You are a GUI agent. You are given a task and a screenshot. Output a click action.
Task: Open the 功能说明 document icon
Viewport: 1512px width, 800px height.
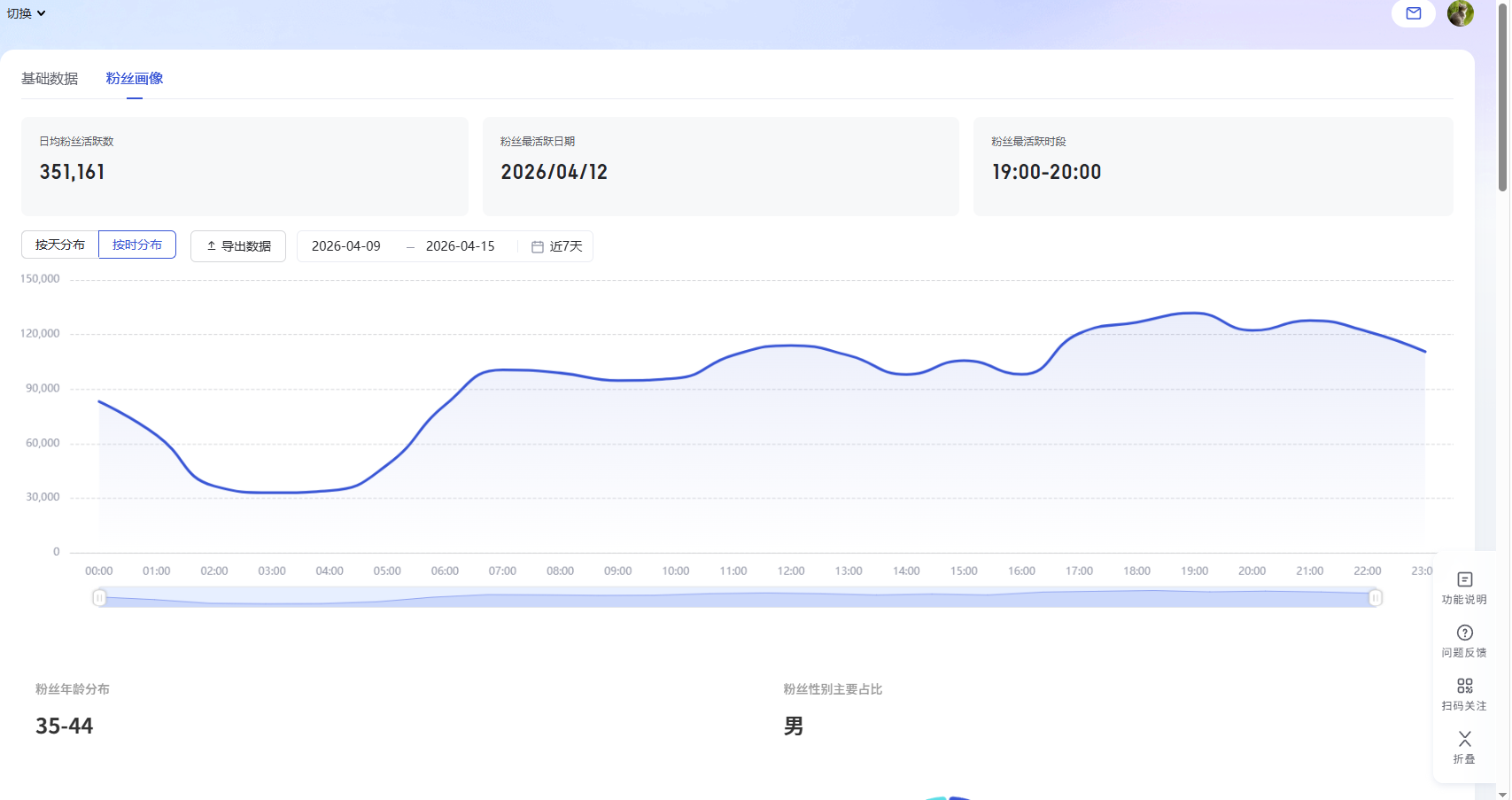1464,579
